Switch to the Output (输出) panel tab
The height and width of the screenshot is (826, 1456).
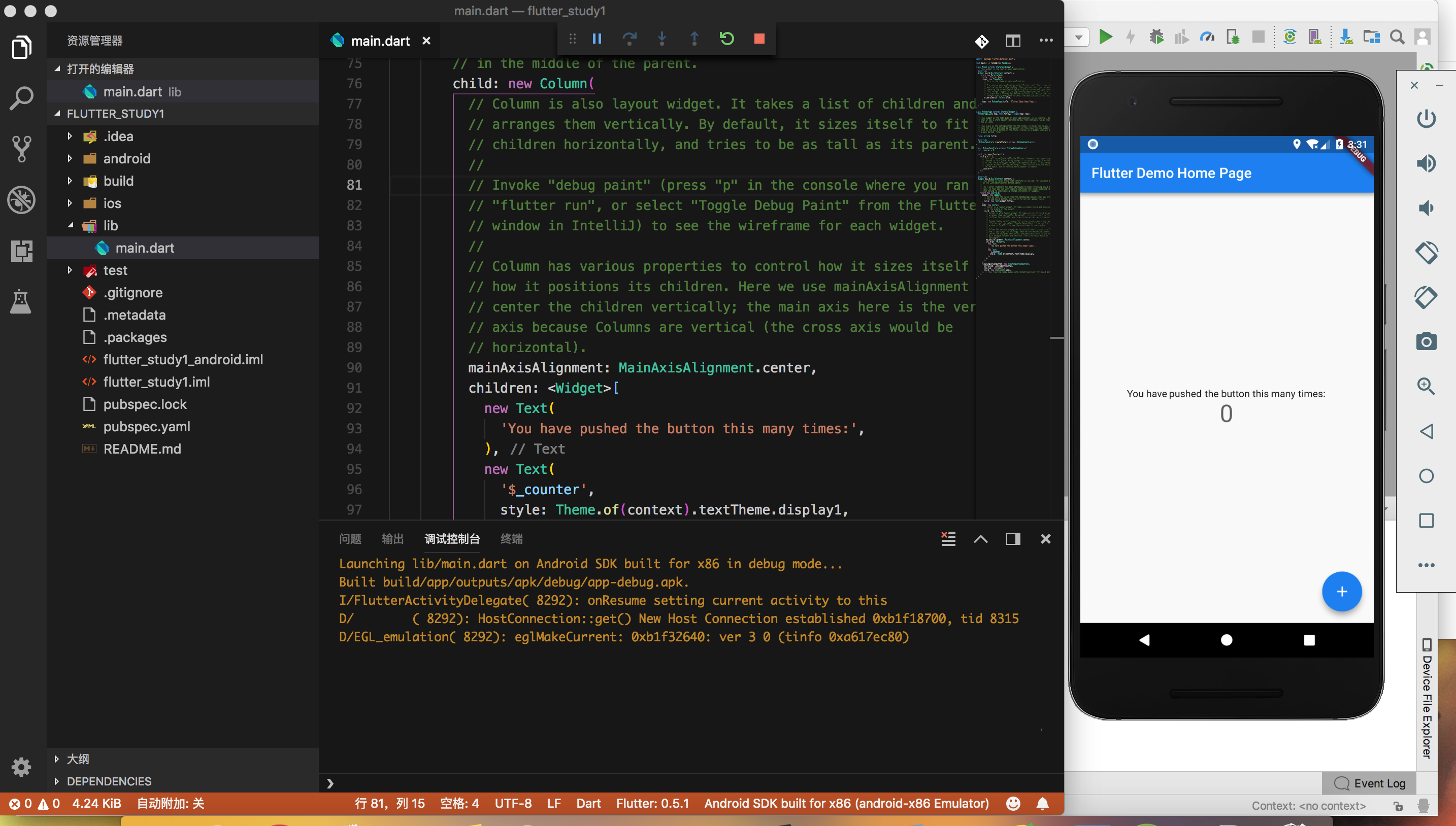click(x=393, y=538)
